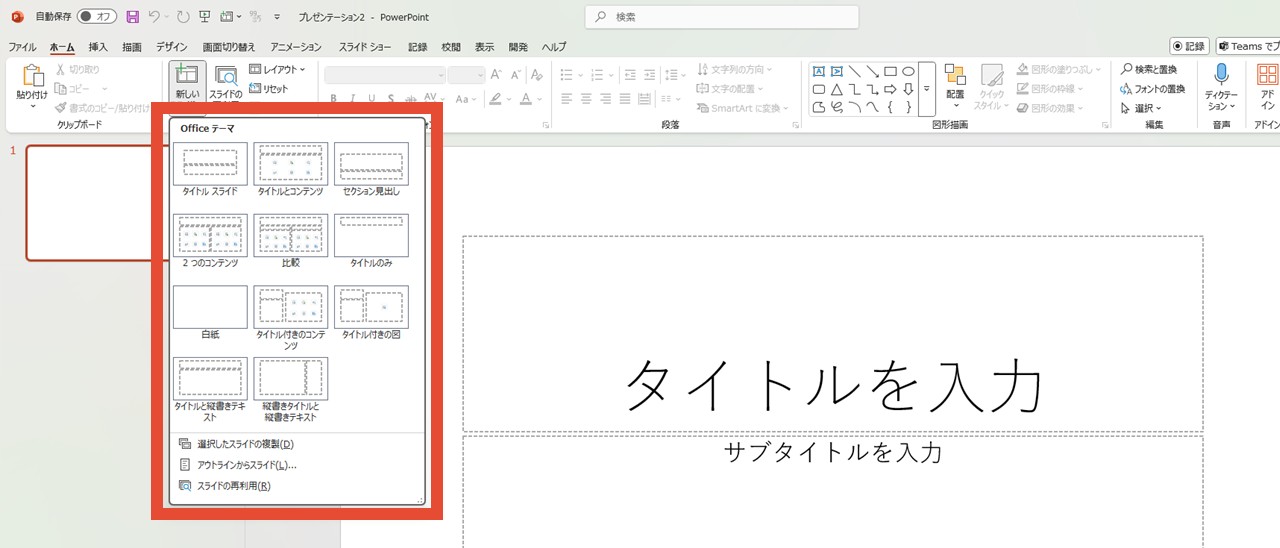Click the リセット button
The image size is (1280, 548).
pos(268,89)
